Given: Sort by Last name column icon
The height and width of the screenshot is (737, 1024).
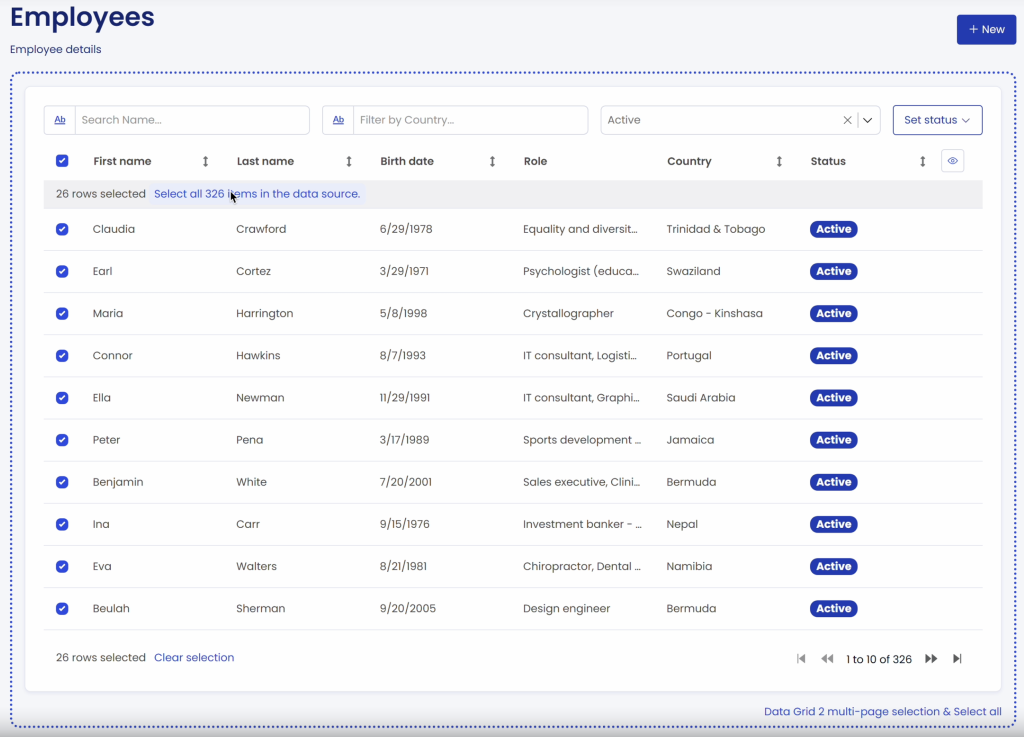Looking at the screenshot, I should 349,161.
